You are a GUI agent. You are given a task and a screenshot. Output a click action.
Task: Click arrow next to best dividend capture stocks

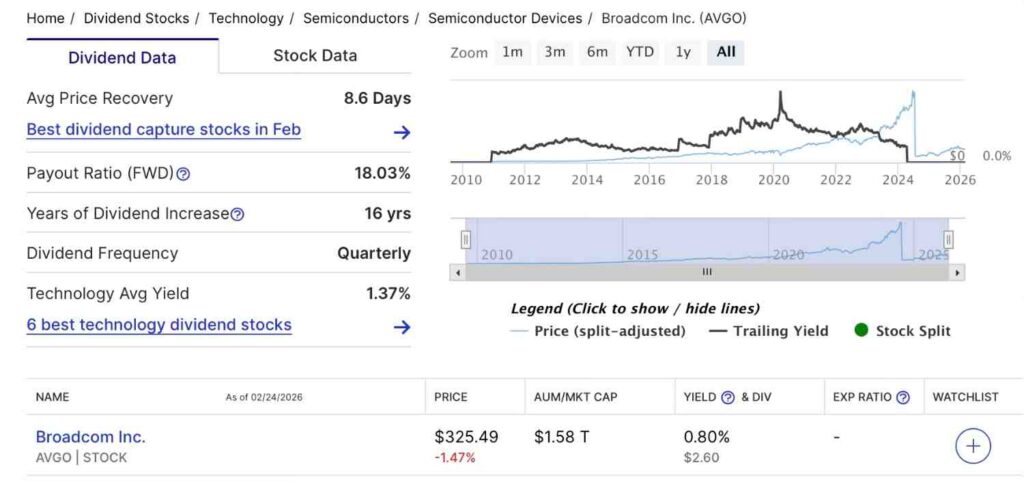(402, 132)
